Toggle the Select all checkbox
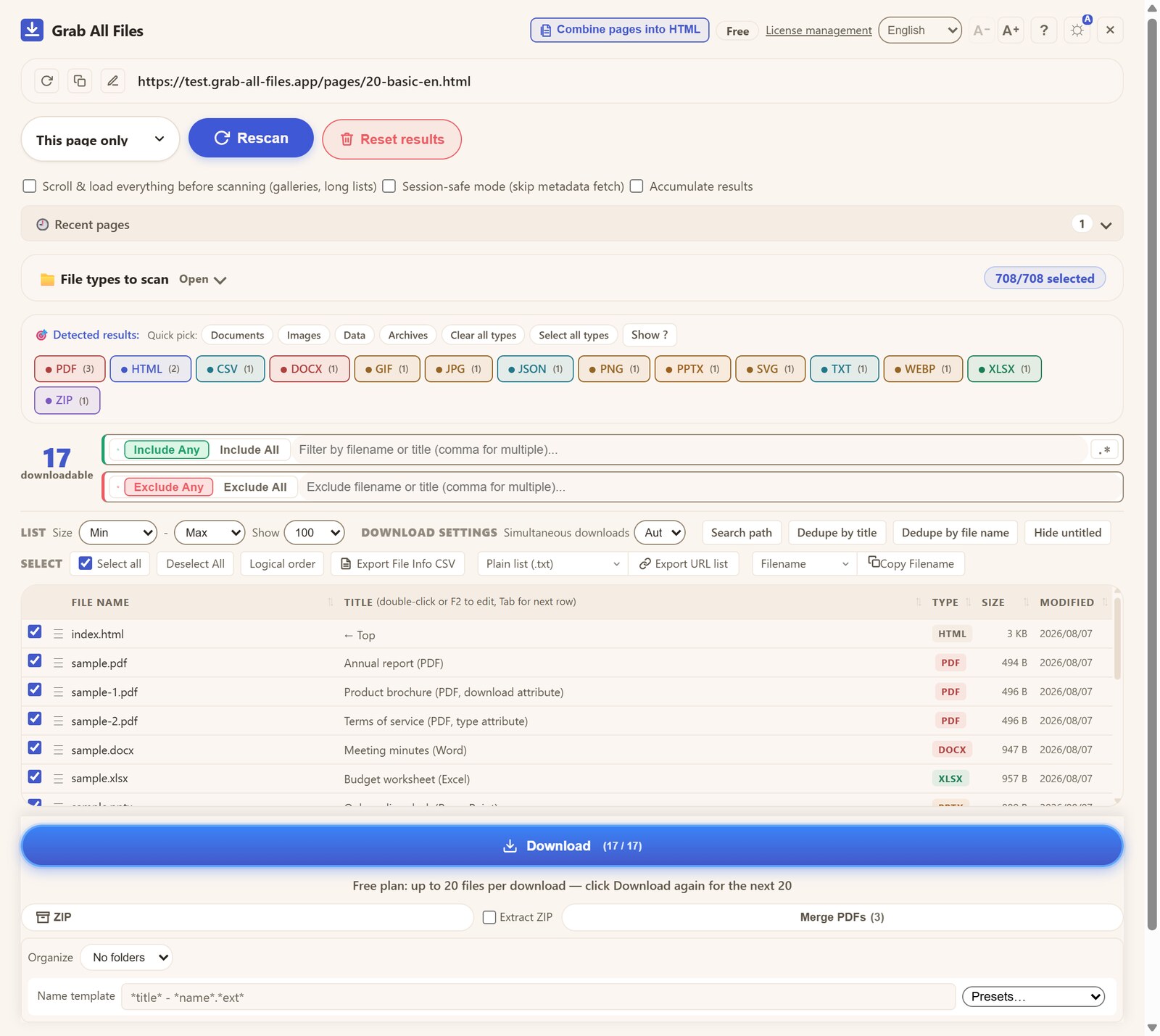 86,563
